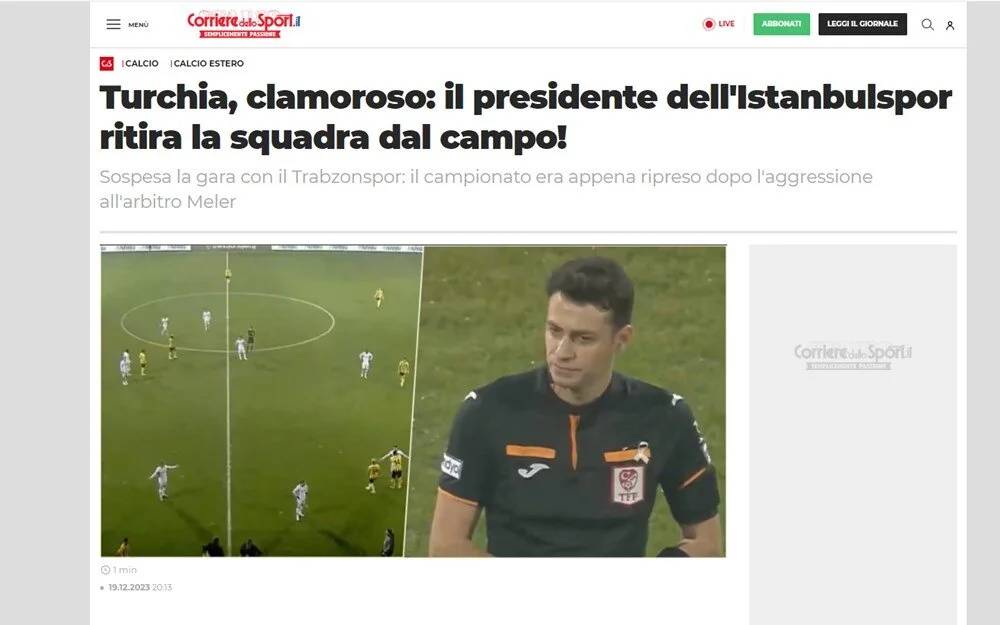Open the user account icon
1000x625 pixels.
pos(950,26)
